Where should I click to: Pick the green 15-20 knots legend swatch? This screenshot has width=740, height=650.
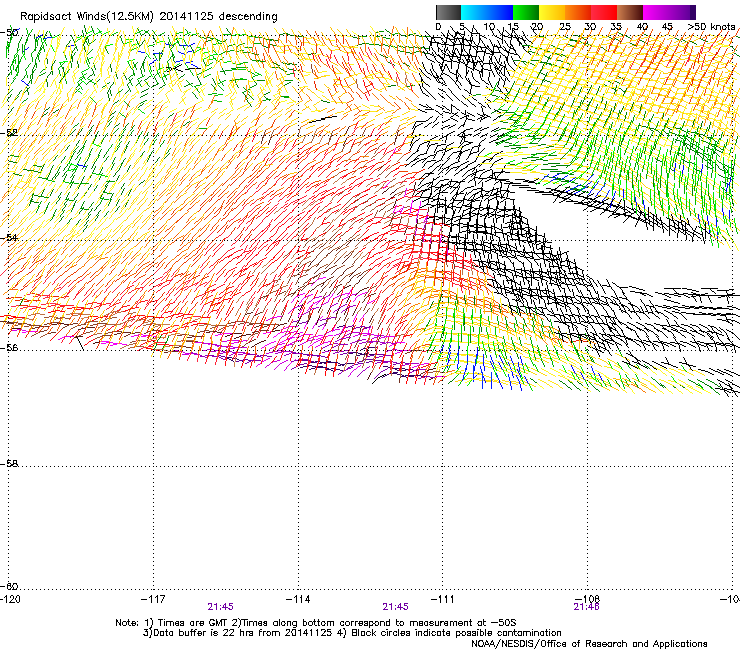526,12
